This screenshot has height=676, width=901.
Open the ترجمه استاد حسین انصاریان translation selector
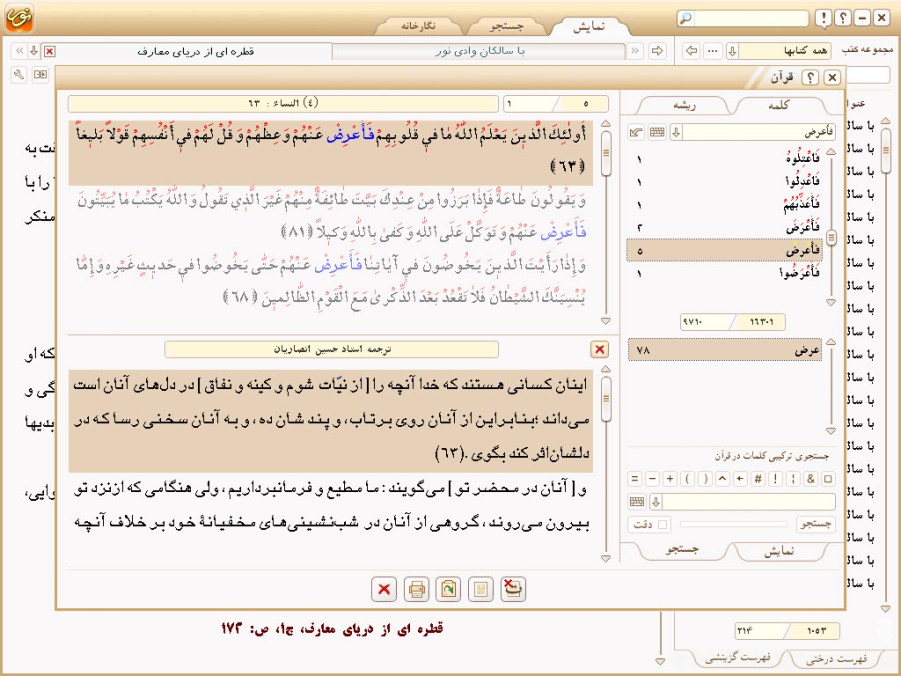point(332,349)
